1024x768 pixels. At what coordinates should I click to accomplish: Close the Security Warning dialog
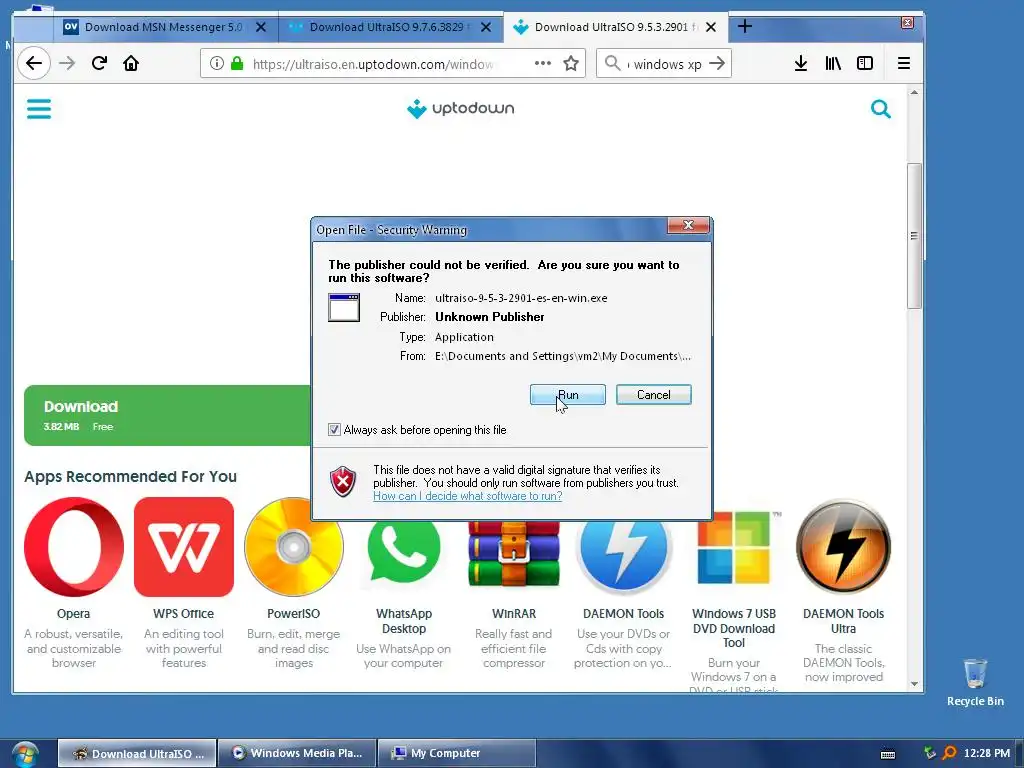click(688, 225)
